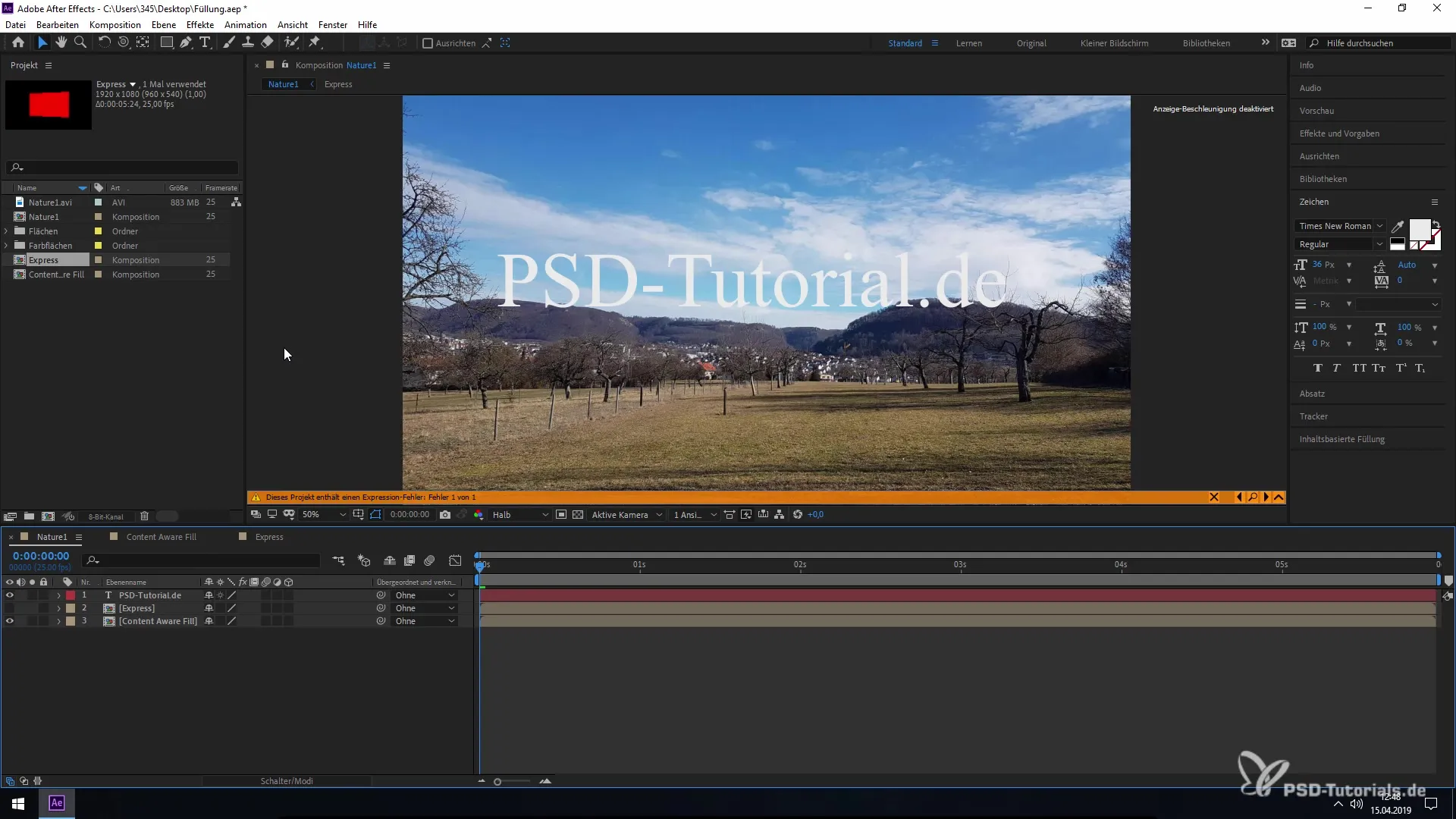Open the Animation menu
The image size is (1456, 819).
(x=246, y=24)
